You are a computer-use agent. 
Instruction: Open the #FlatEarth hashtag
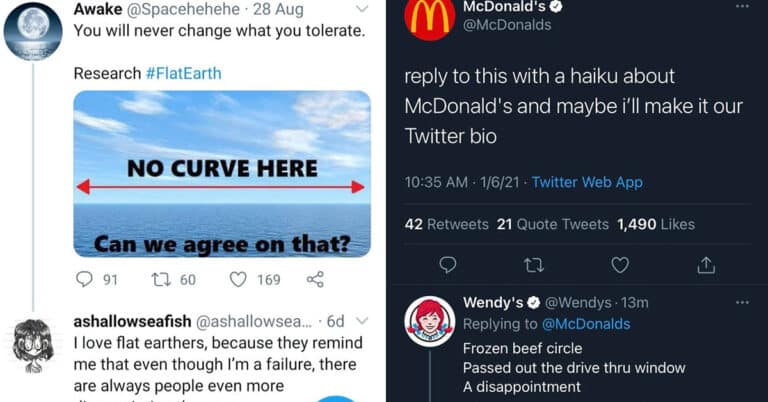point(183,73)
